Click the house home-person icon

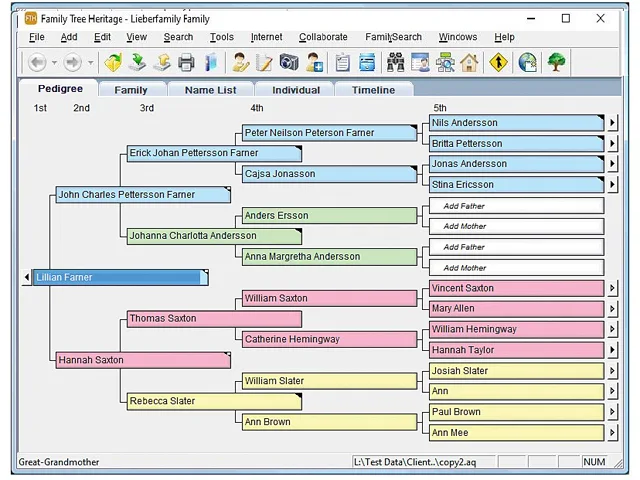tap(469, 62)
